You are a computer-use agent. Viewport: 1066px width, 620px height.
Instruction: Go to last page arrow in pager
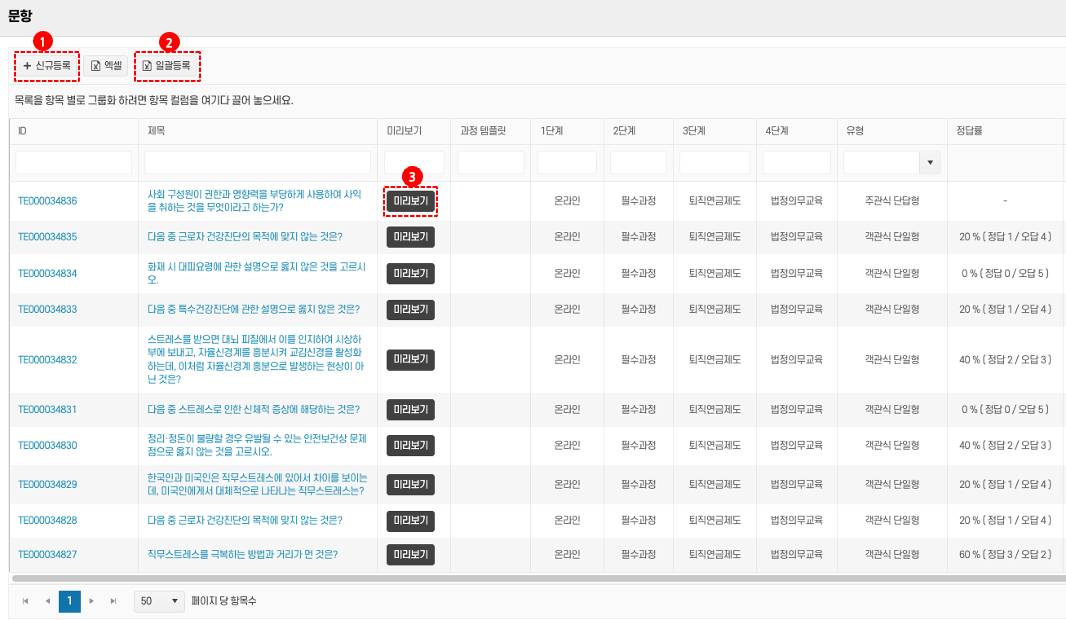114,601
